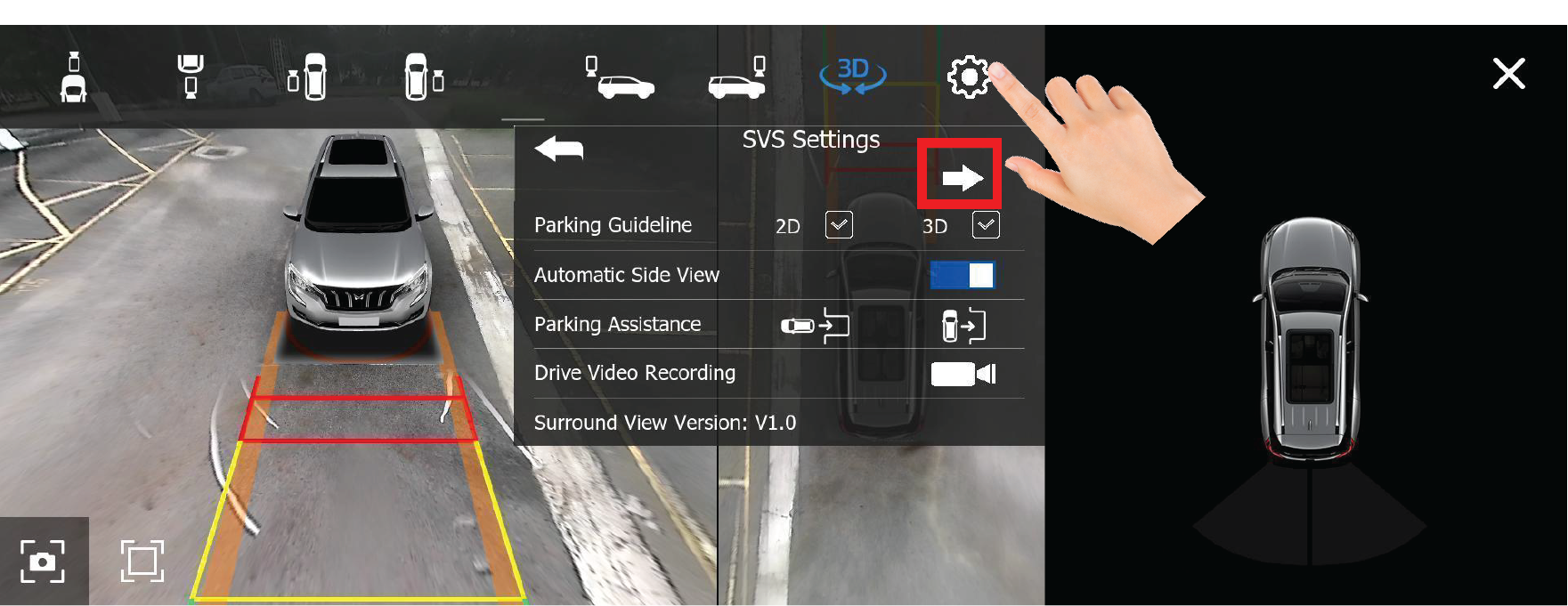Switch to left side camera view

pyautogui.click(x=308, y=77)
